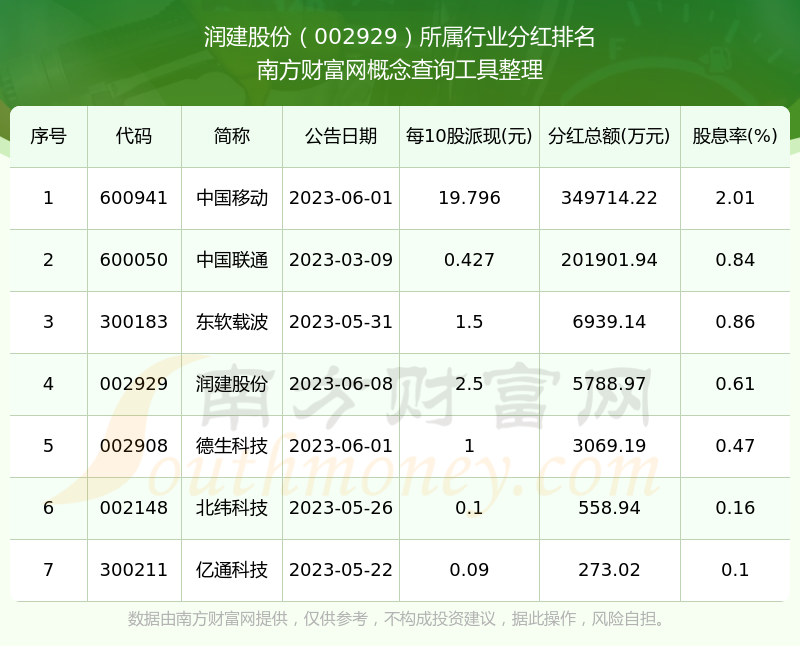Click the date 2023-06-08
The height and width of the screenshot is (668, 800).
341,384
